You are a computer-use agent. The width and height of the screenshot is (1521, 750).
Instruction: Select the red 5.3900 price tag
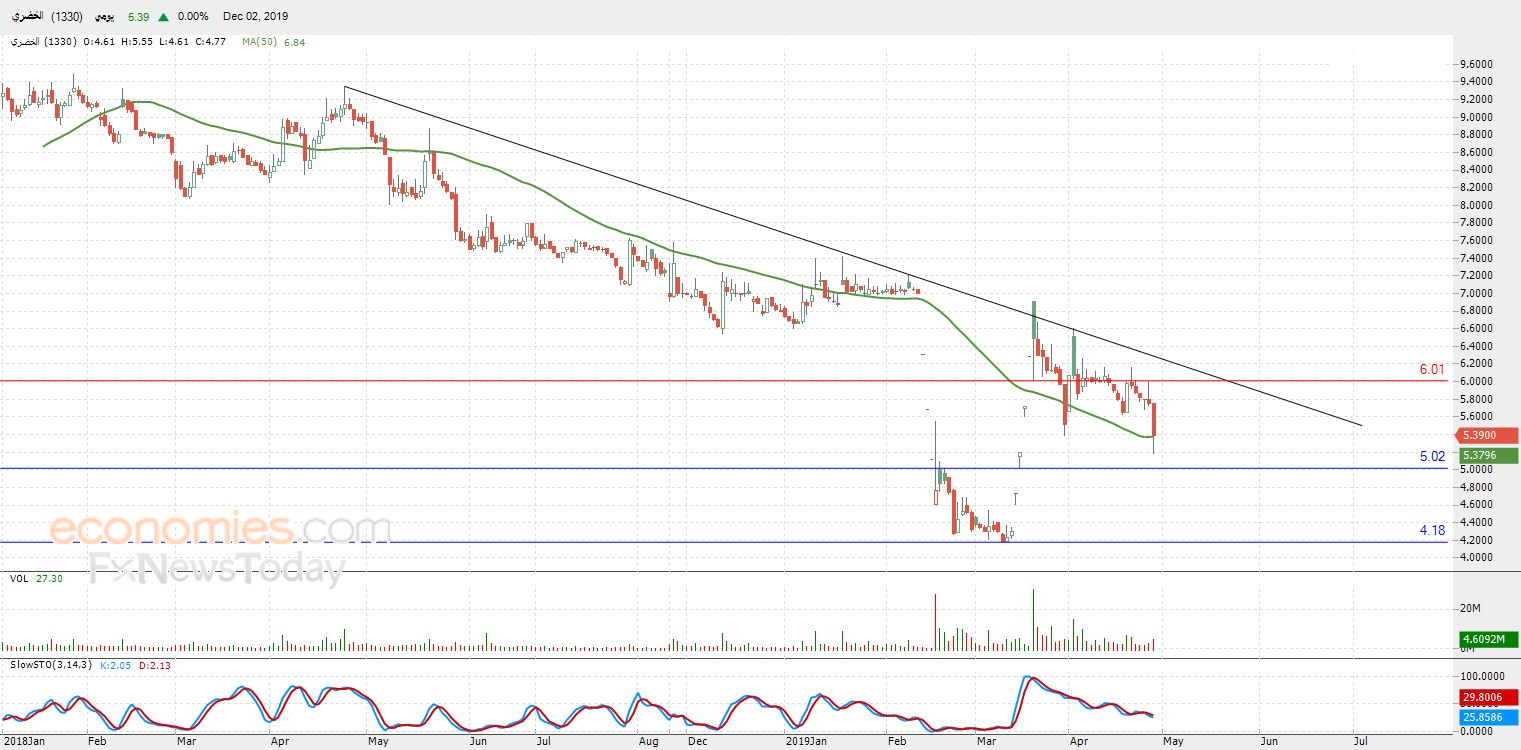(1489, 436)
